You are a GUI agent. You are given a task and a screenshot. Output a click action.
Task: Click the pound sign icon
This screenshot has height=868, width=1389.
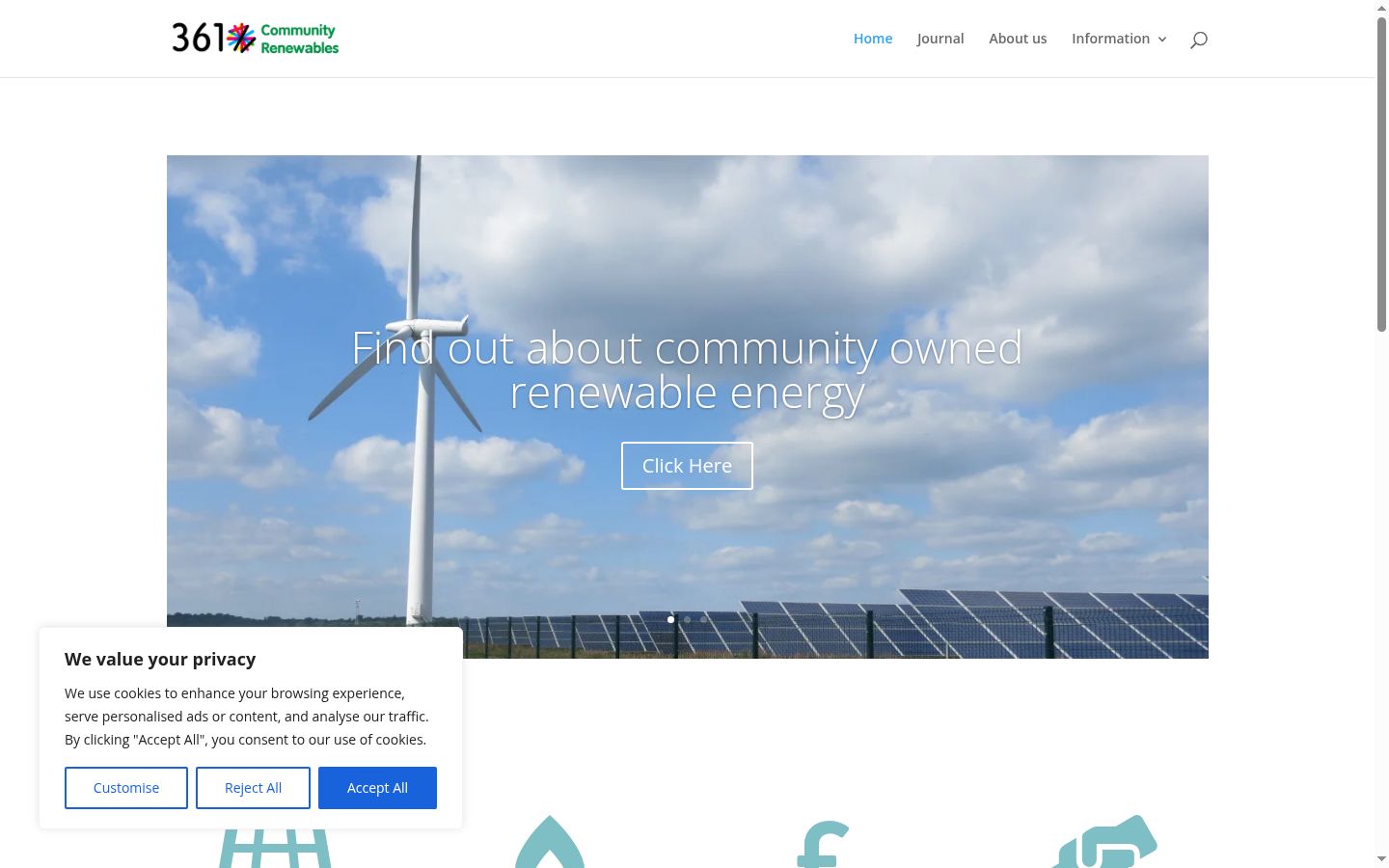tap(823, 844)
